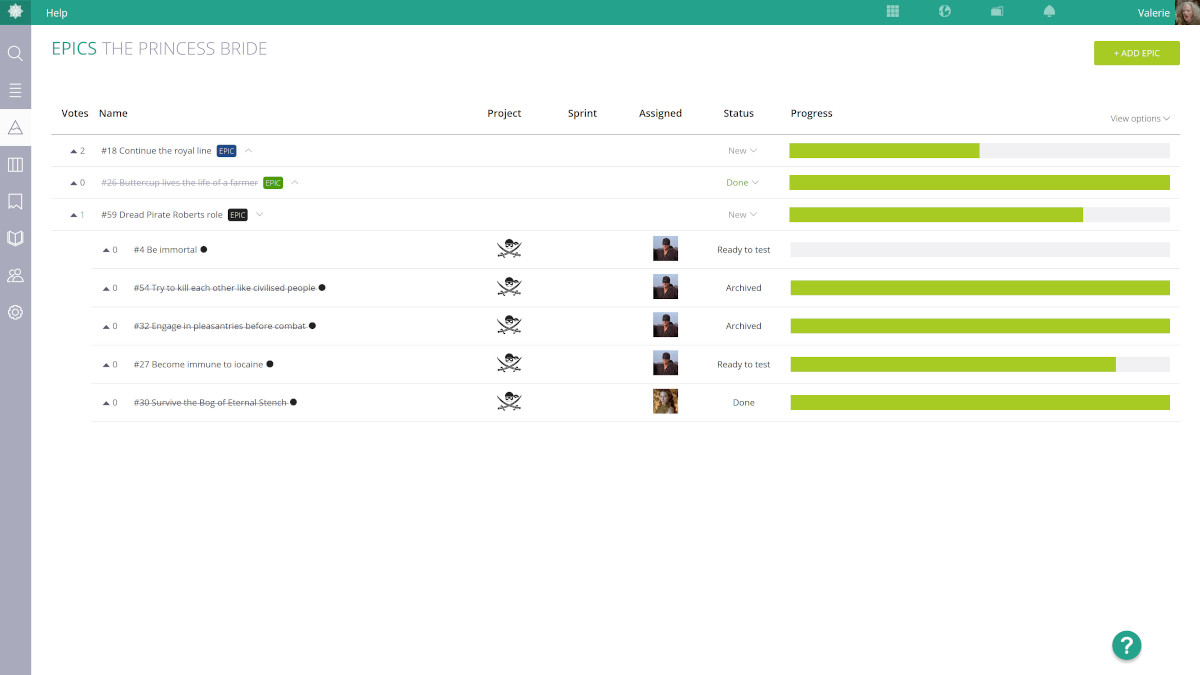The height and width of the screenshot is (675, 1200).
Task: Click the folder card icon in header
Action: 997,12
